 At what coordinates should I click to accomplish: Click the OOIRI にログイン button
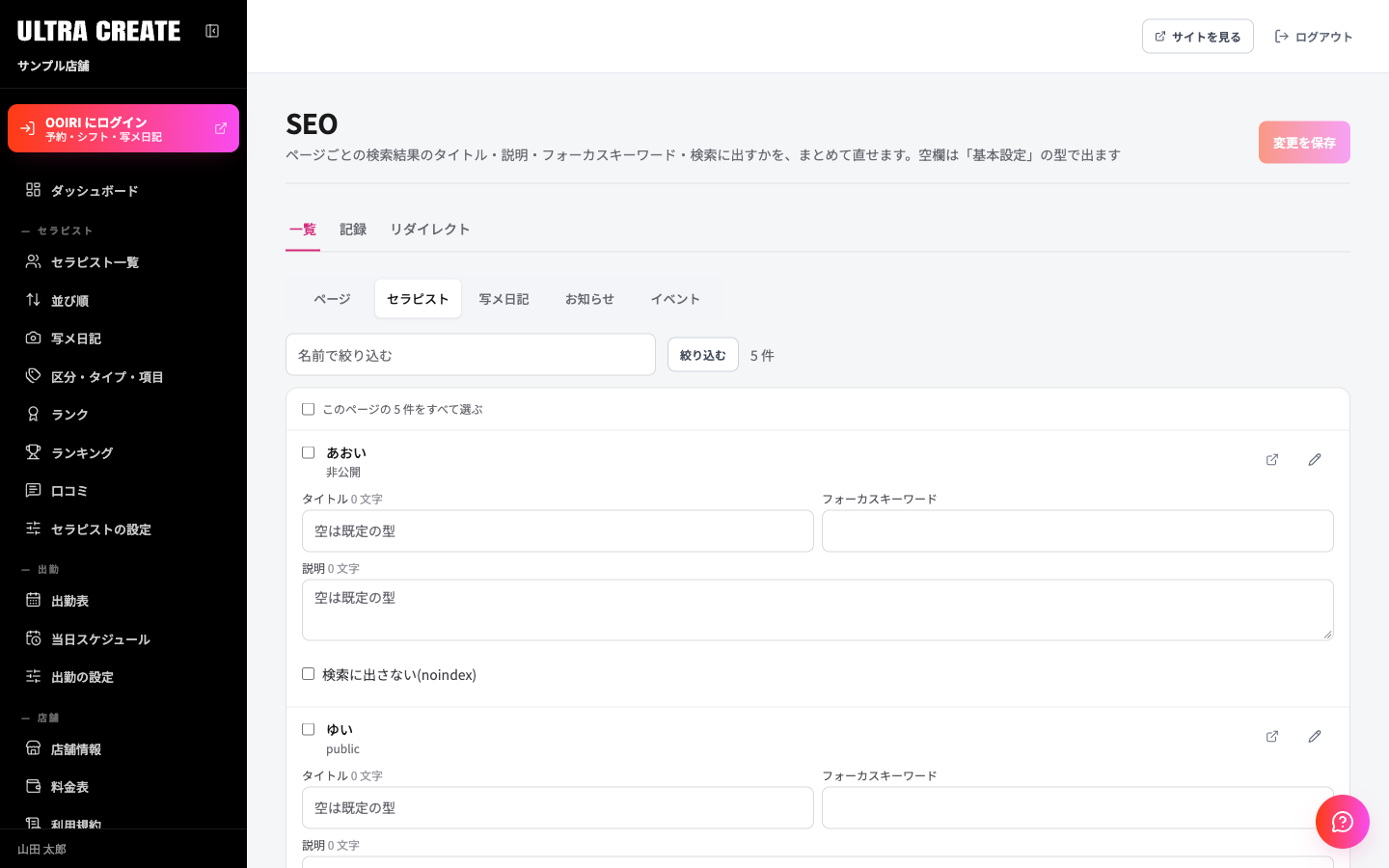[123, 128]
